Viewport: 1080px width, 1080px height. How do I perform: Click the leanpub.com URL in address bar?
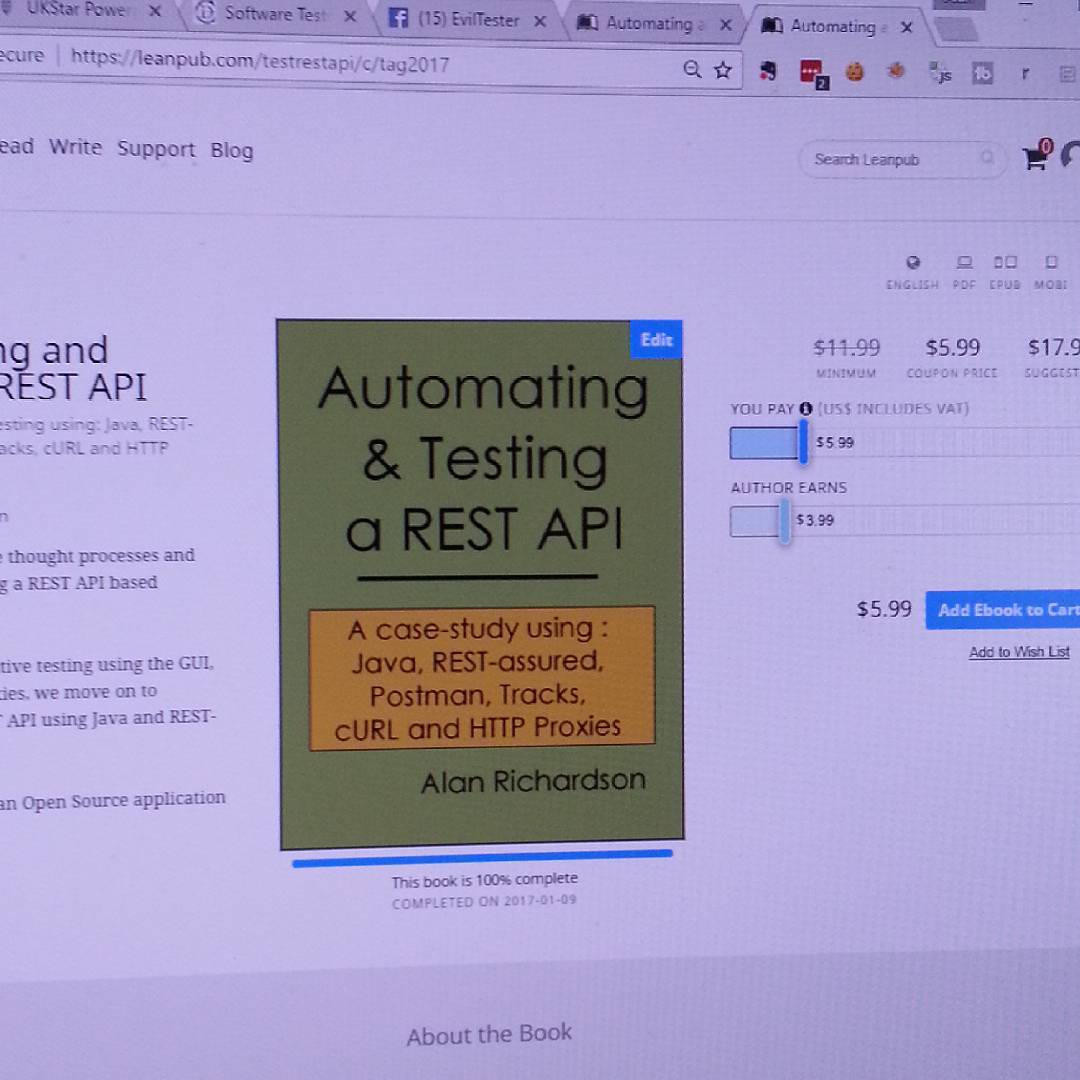[260, 61]
